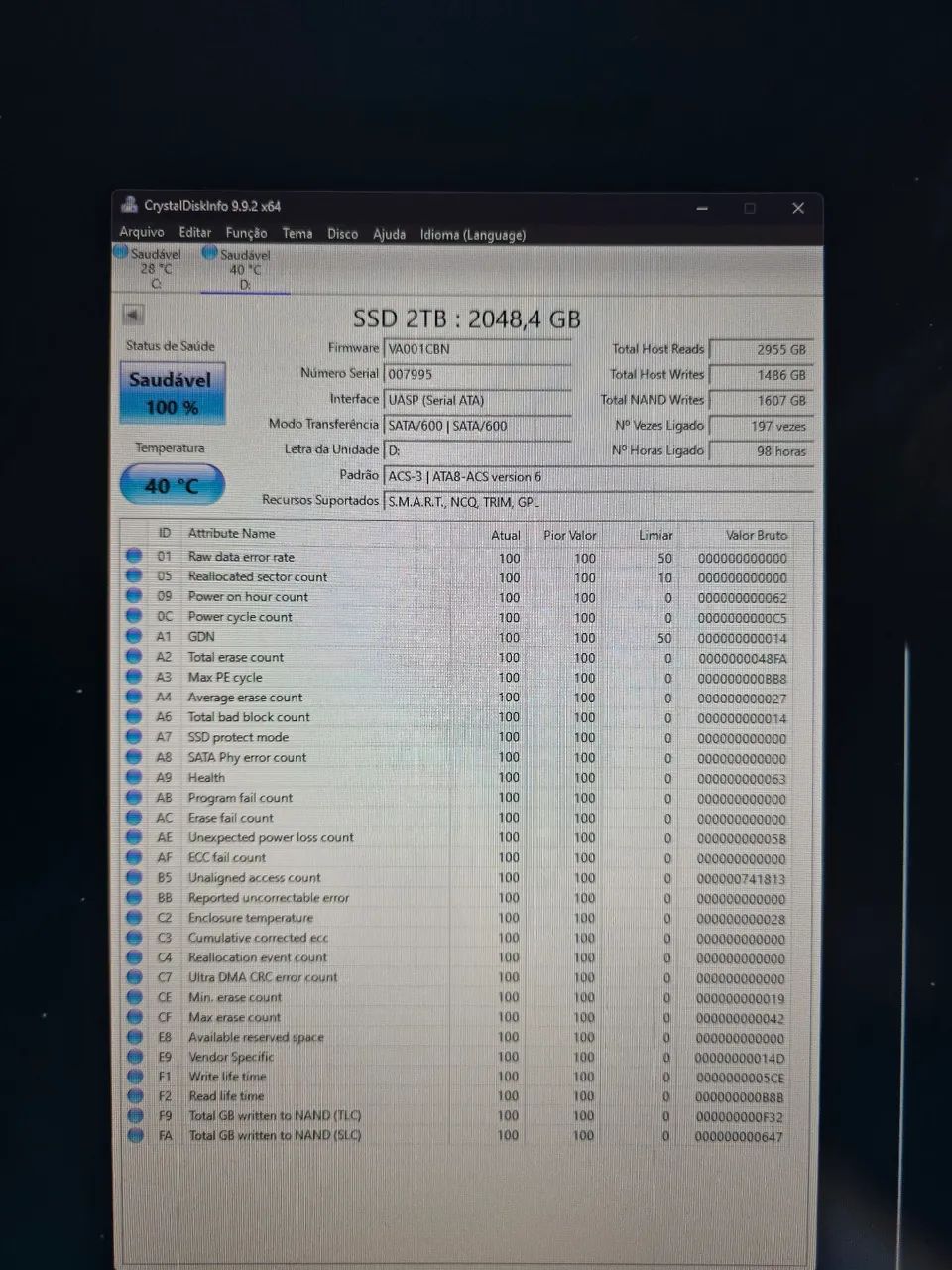The width and height of the screenshot is (952, 1270).
Task: Click status icon of GDN row
Action: (134, 636)
